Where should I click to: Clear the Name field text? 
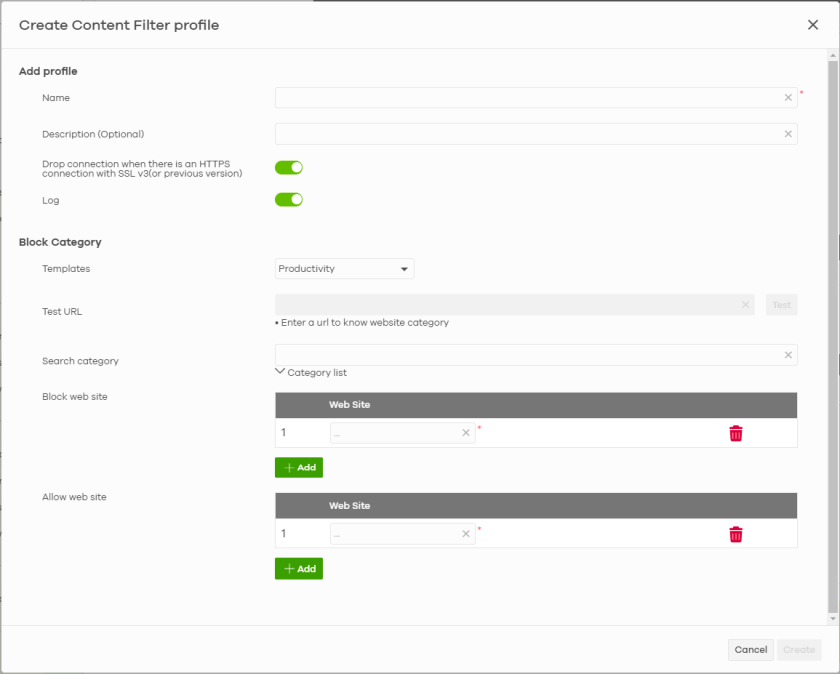788,98
